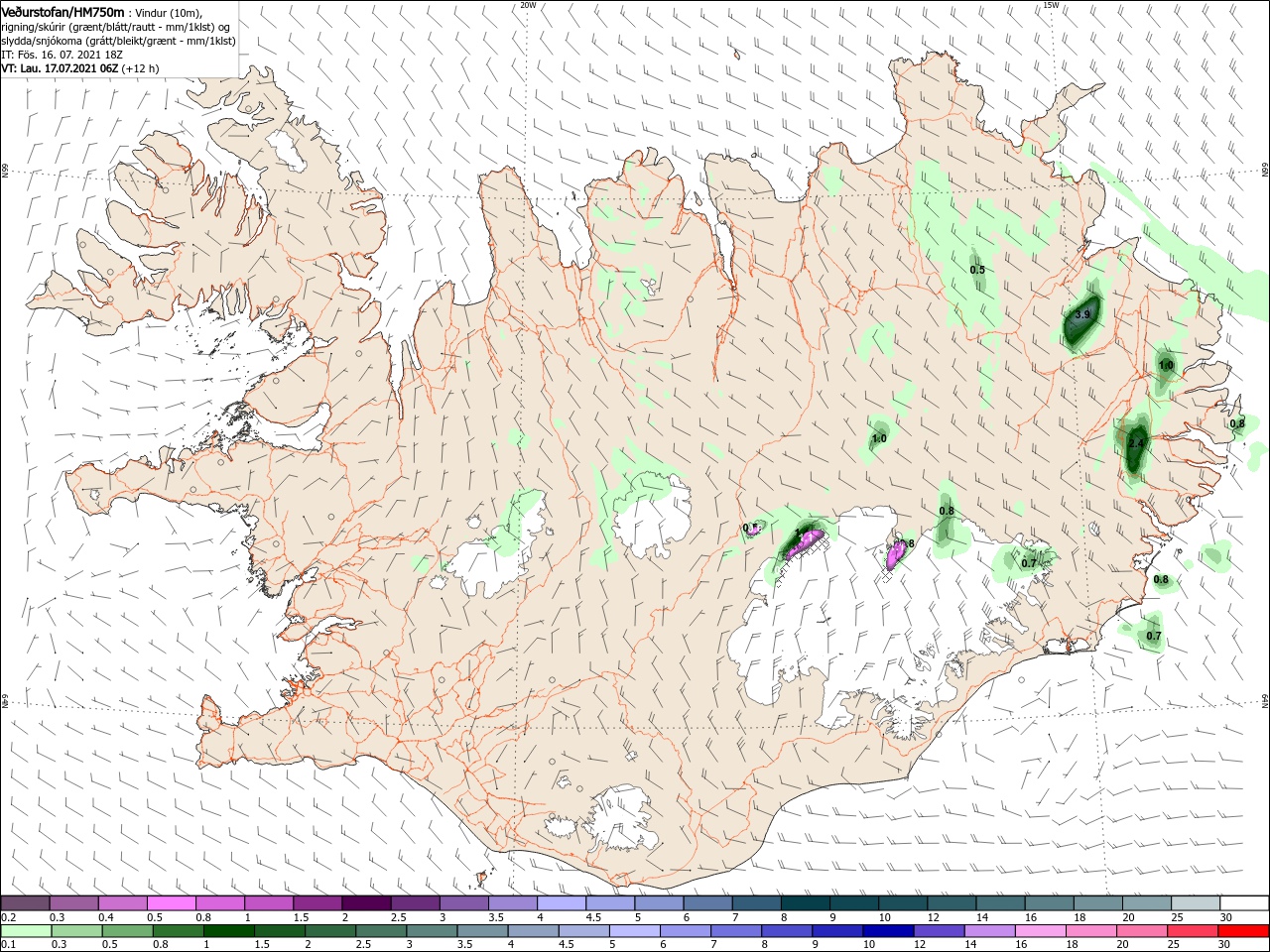Pick dark teal snow swatch between 8 and 9
This screenshot has height=952, width=1270.
(x=806, y=903)
